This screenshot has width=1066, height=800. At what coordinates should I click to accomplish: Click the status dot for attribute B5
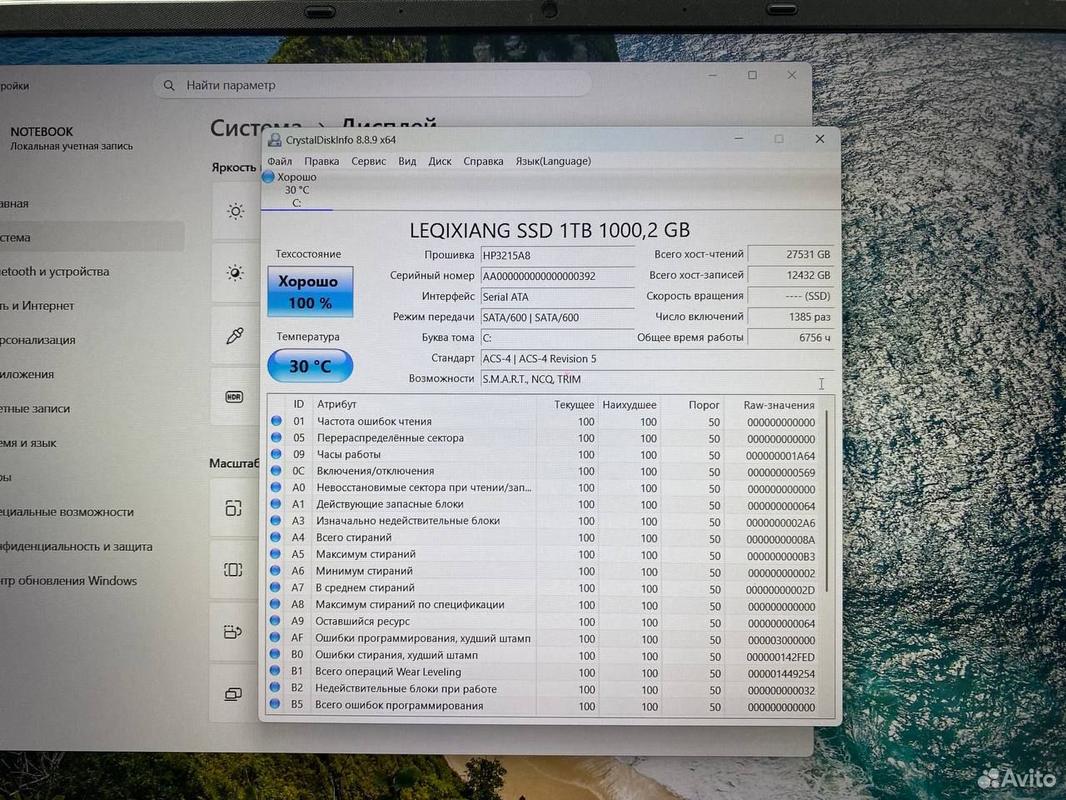pyautogui.click(x=275, y=705)
